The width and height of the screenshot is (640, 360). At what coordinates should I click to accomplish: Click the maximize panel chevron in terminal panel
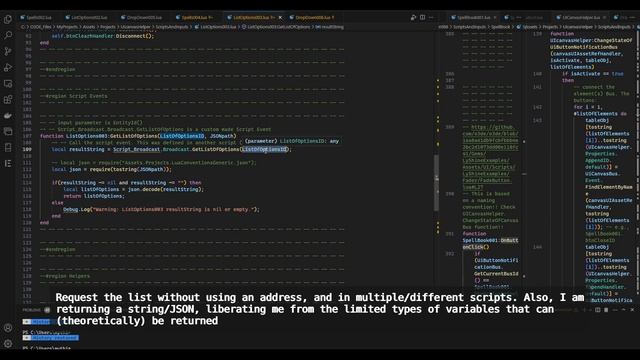(x=623, y=310)
